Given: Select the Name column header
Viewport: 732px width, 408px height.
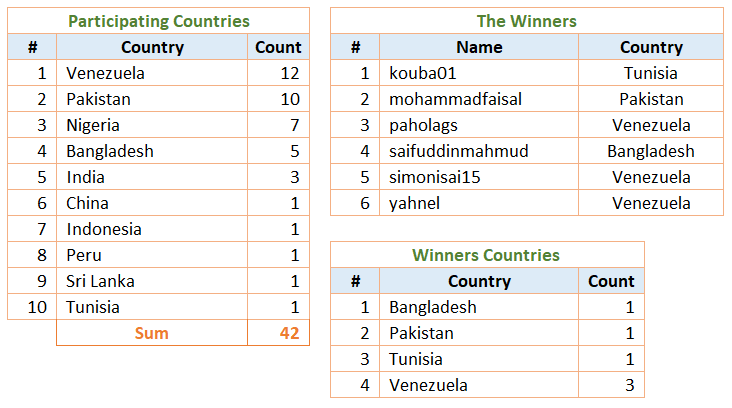Looking at the screenshot, I should 479,47.
